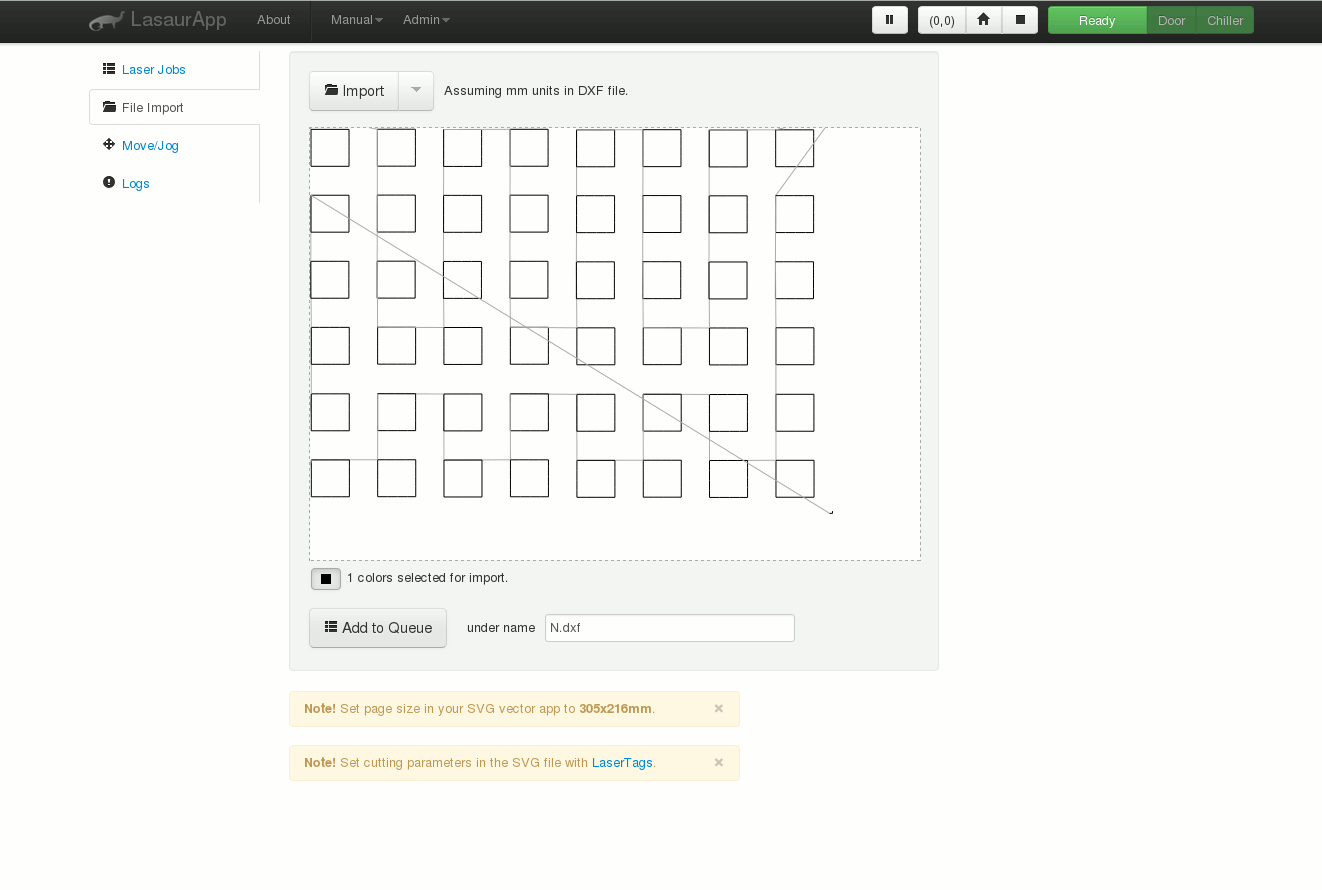The height and width of the screenshot is (890, 1322).
Task: Expand the Admin dropdown menu
Action: point(426,20)
